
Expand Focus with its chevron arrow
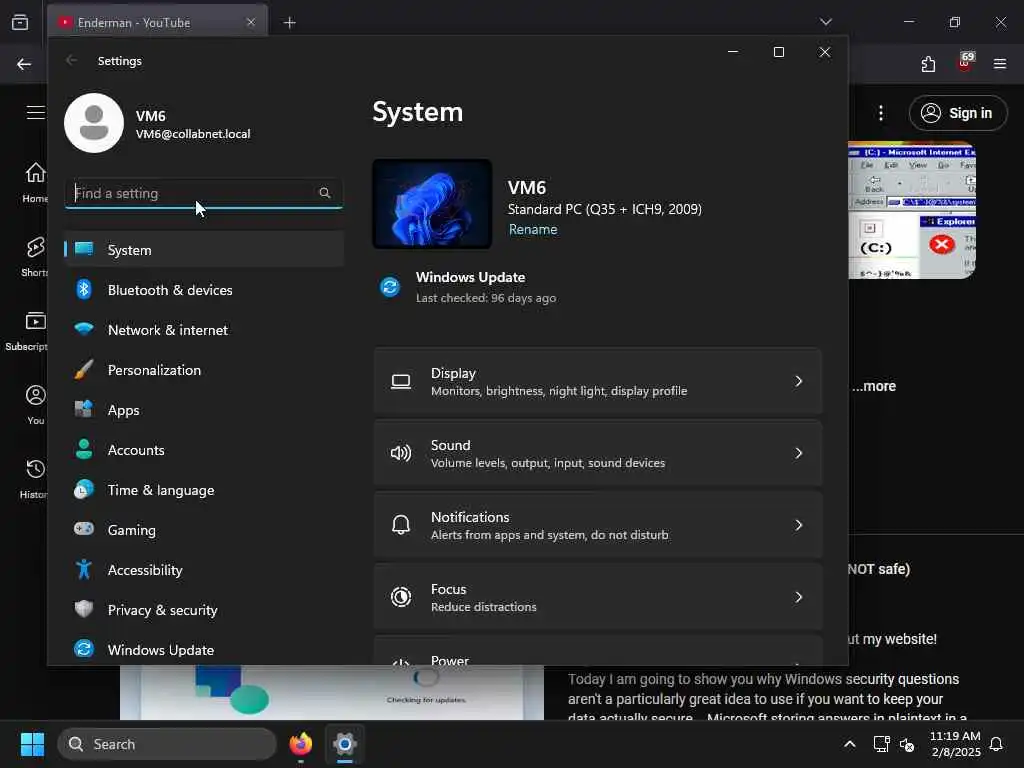point(798,597)
